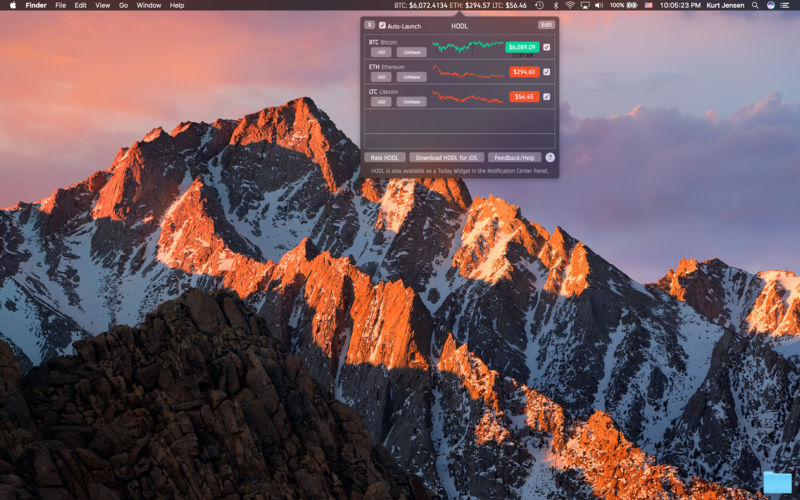Click the red $56.45 price badge
The height and width of the screenshot is (500, 800).
[524, 96]
